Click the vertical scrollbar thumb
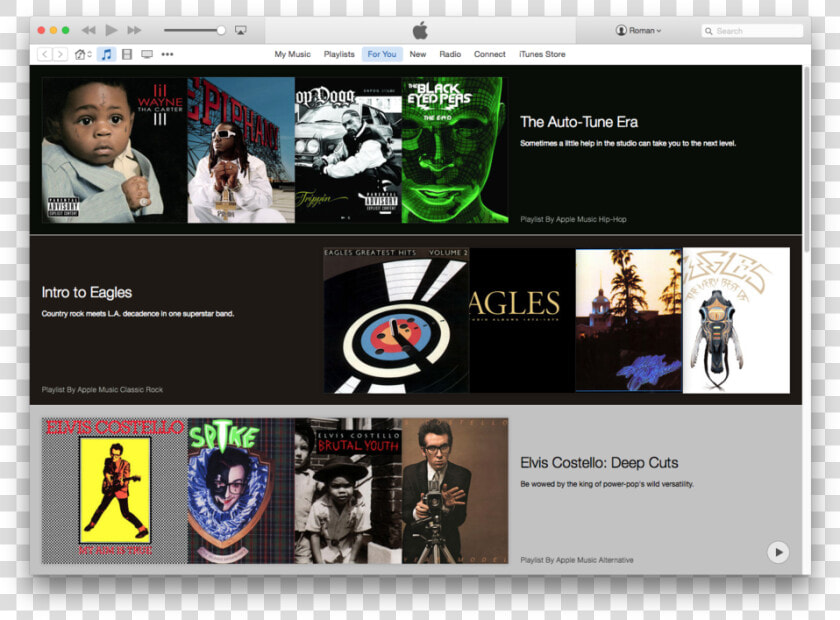This screenshot has height=620, width=840. coord(807,159)
